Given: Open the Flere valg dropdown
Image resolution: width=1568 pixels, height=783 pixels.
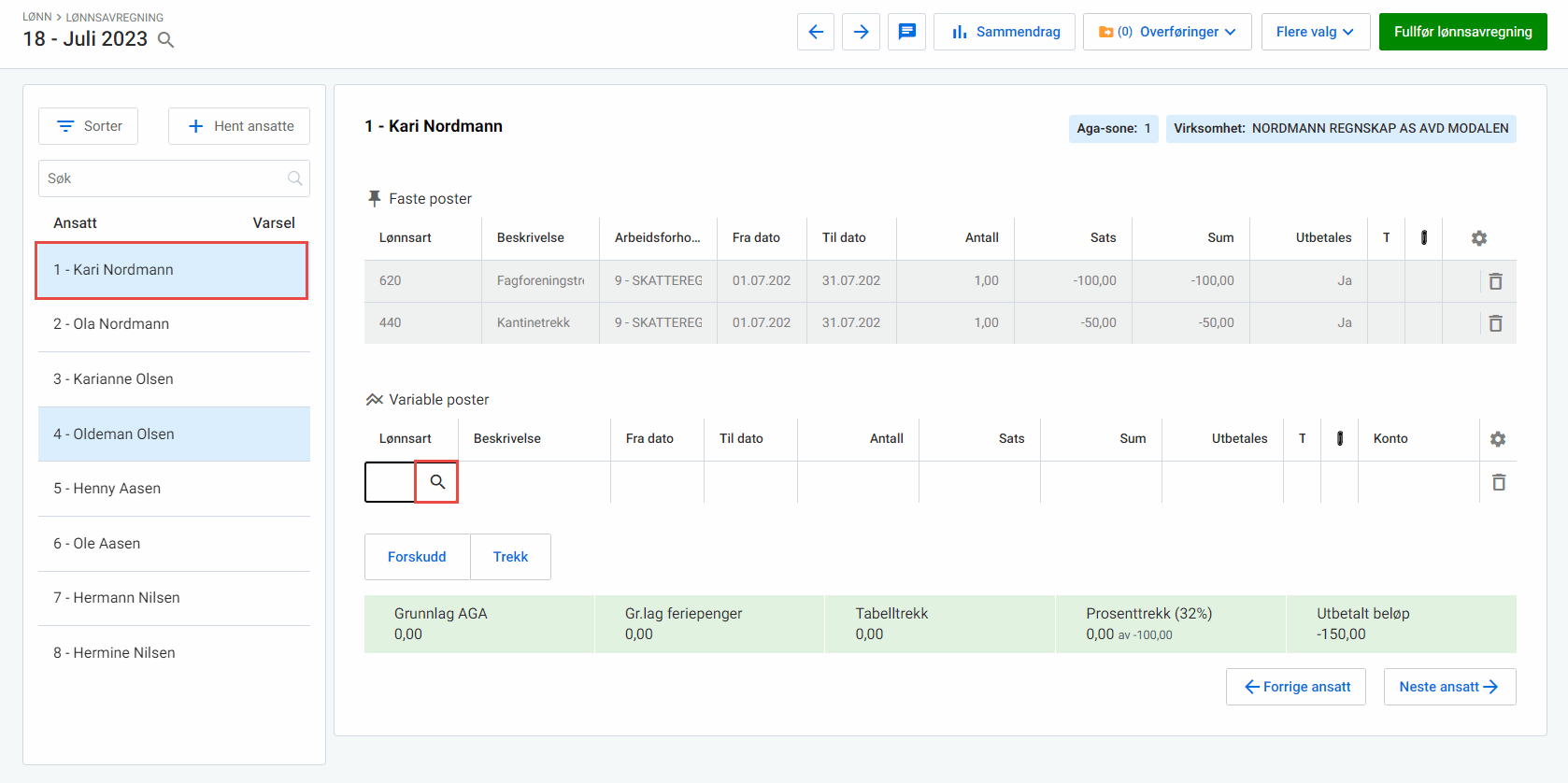Looking at the screenshot, I should [1315, 32].
